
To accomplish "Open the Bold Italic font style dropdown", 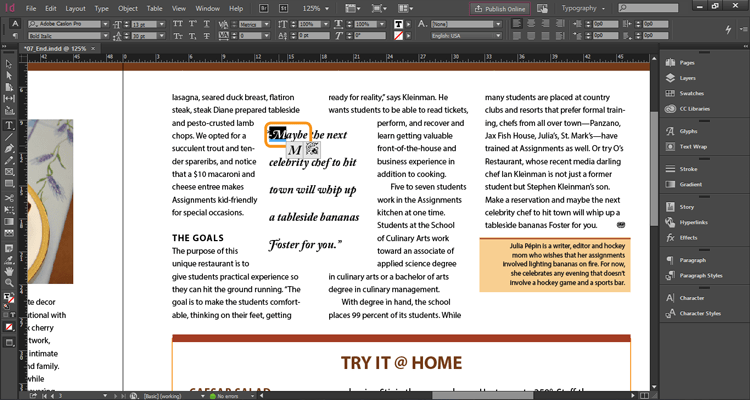I will click(105, 36).
